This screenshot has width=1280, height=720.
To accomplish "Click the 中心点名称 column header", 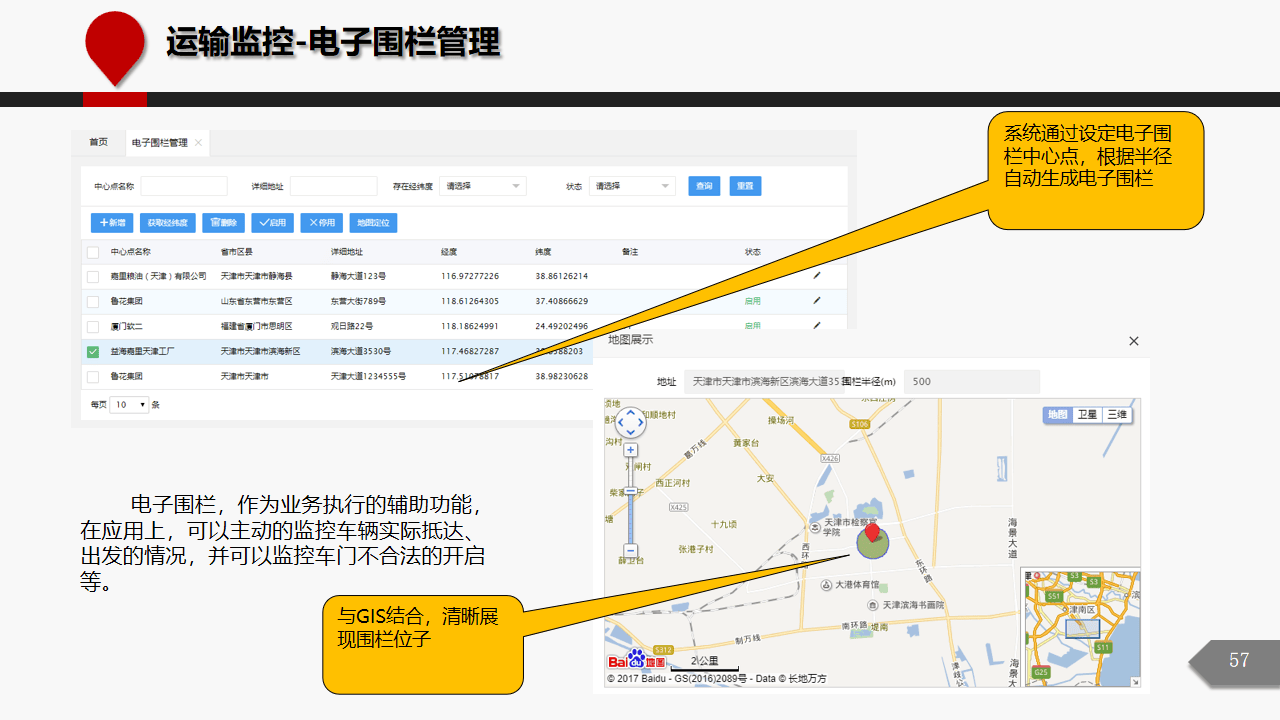I will tap(130, 252).
